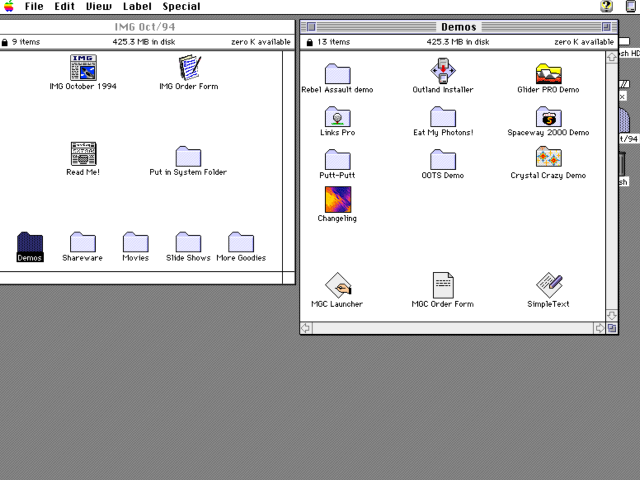Click "zero K available" in the Demos window

[x=584, y=42]
